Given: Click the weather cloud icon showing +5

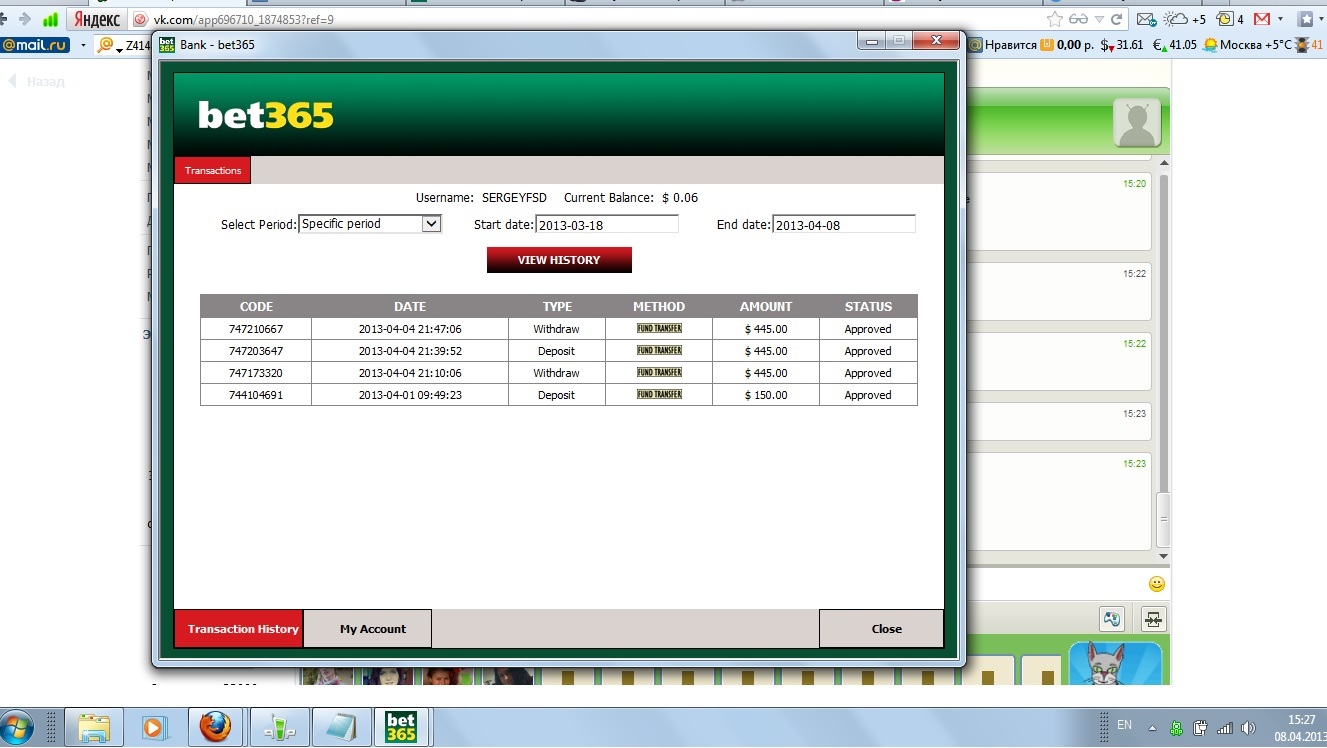Looking at the screenshot, I should click(1176, 19).
